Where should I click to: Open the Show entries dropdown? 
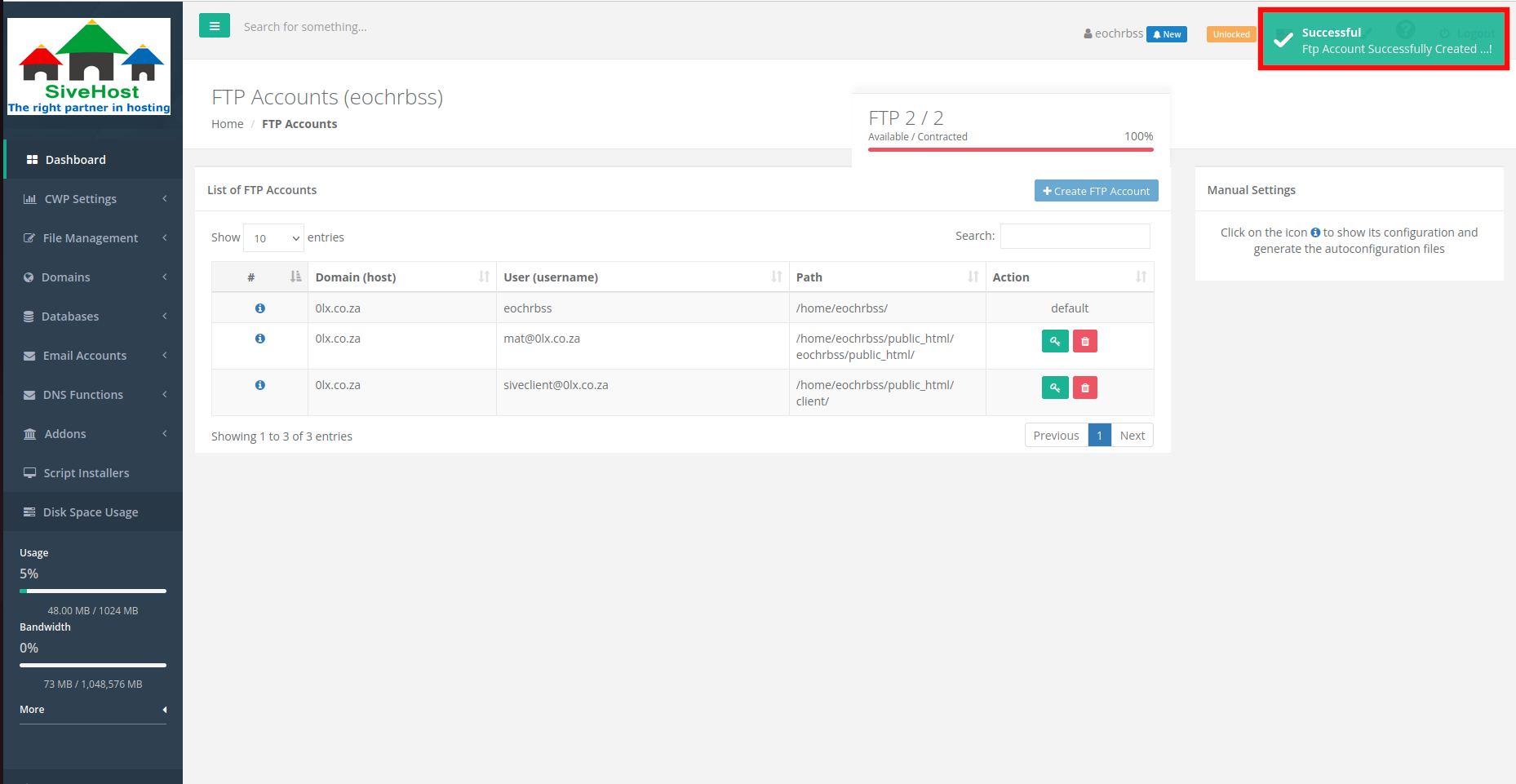[x=273, y=238]
